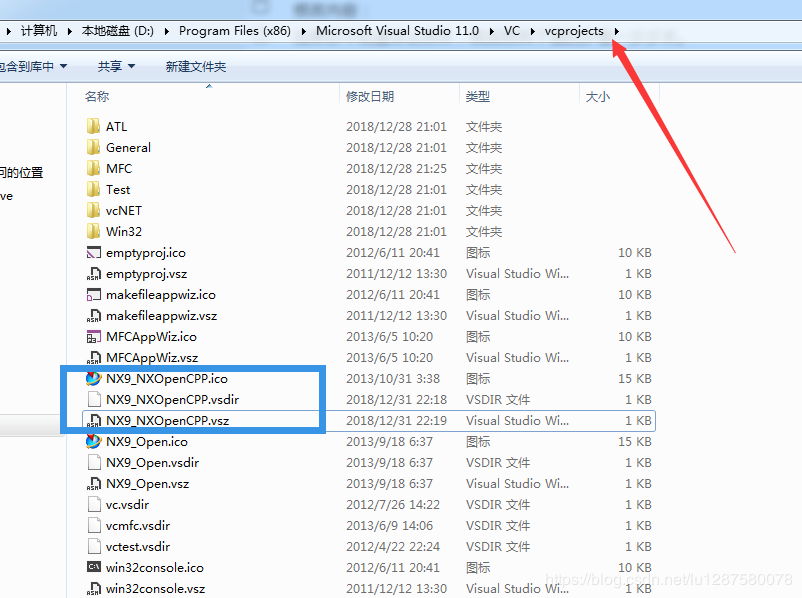
Task: Click the ATL folder icon
Action: pos(94,126)
